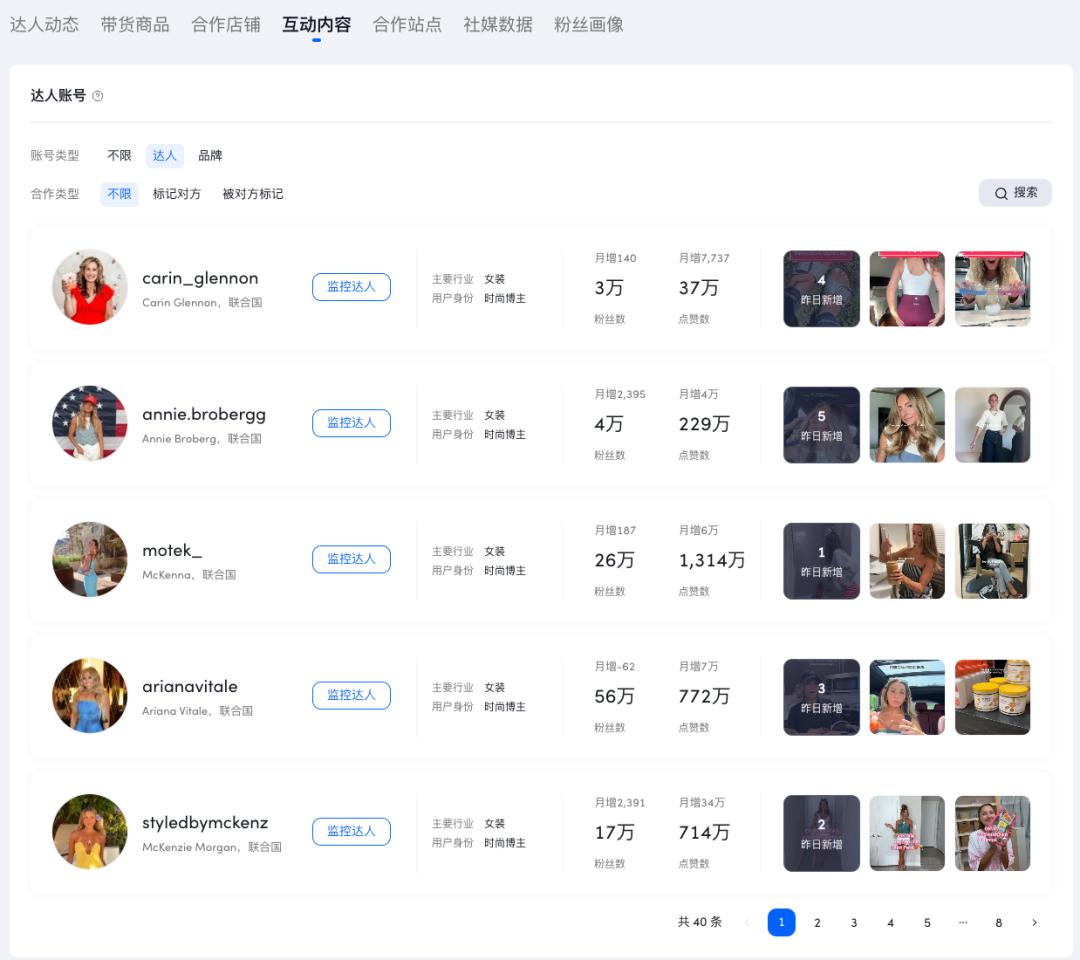Open arianavitale profile avatar
The width and height of the screenshot is (1080, 960).
coord(90,696)
